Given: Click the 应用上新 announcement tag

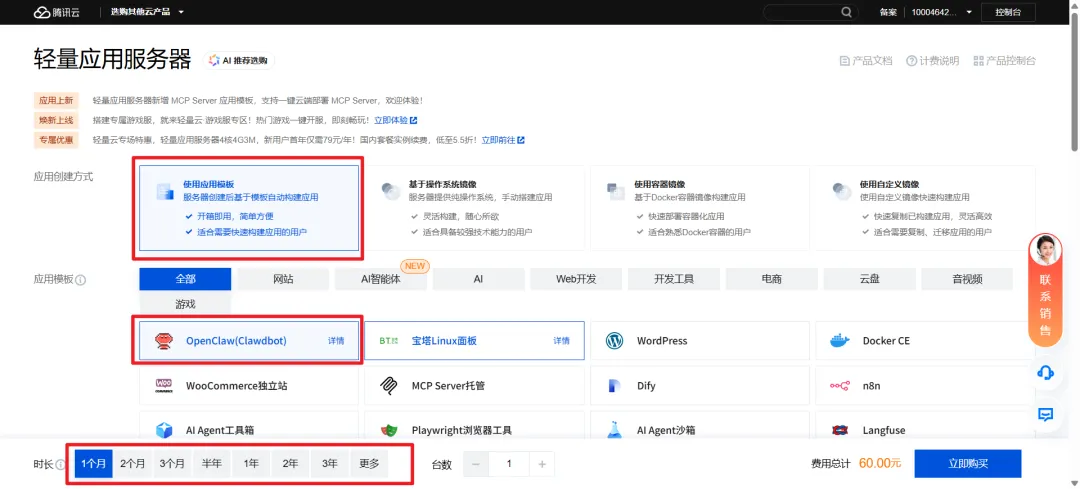Looking at the screenshot, I should (56, 100).
